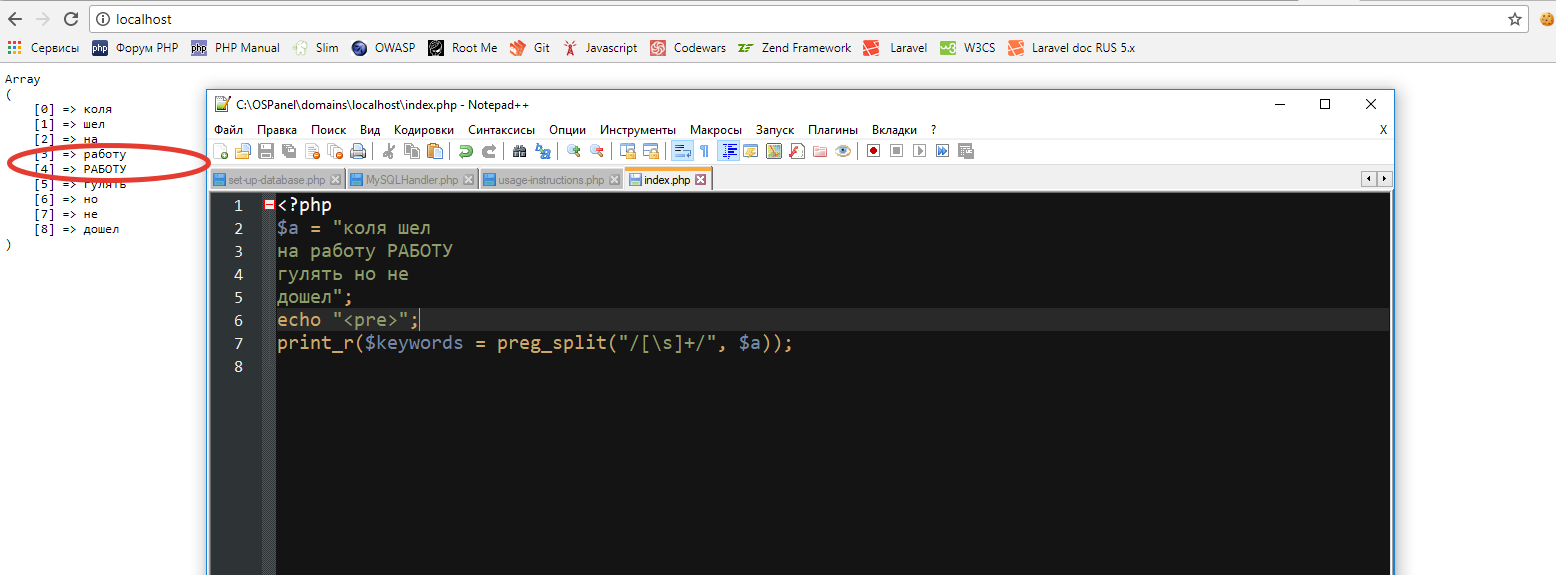Click the Copy toolbar icon
This screenshot has width=1556, height=575.
pos(411,151)
